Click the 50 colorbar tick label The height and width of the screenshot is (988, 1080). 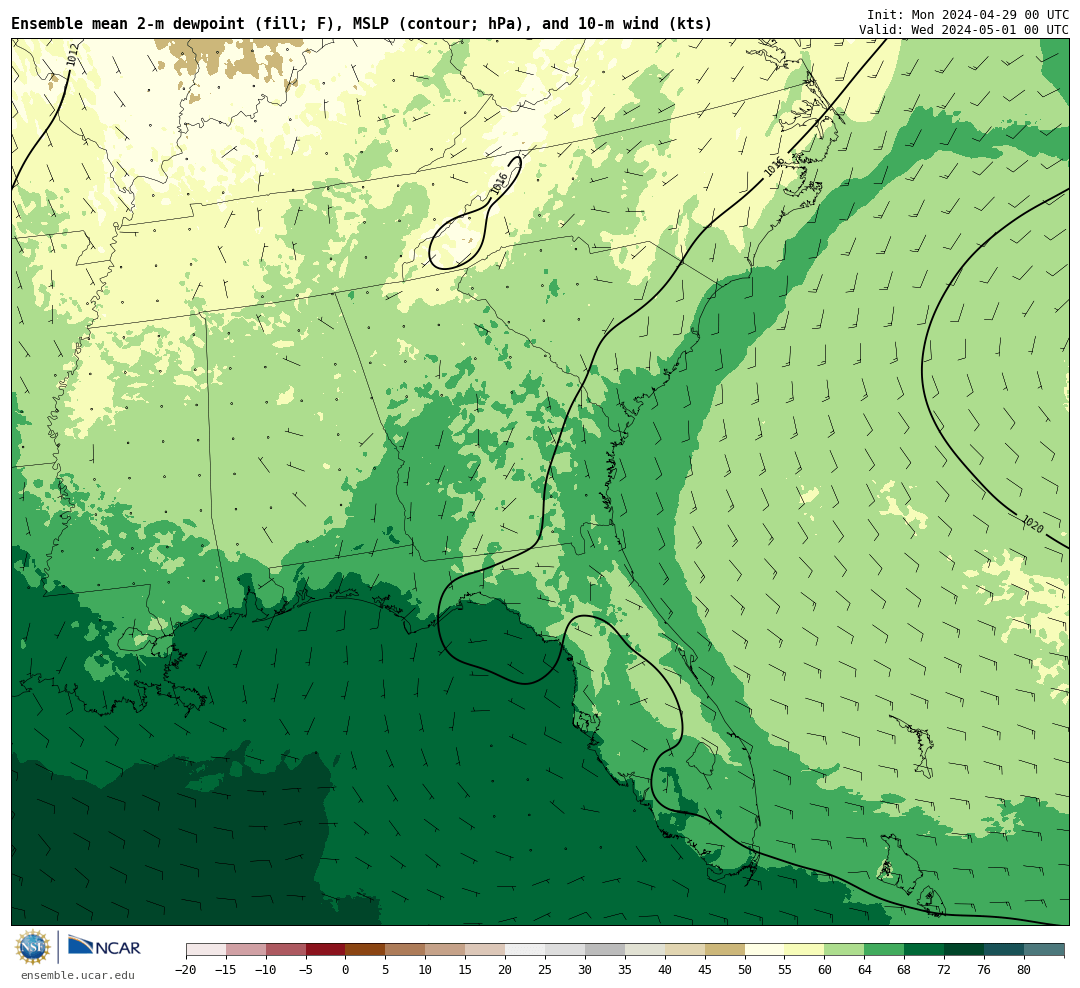point(745,970)
